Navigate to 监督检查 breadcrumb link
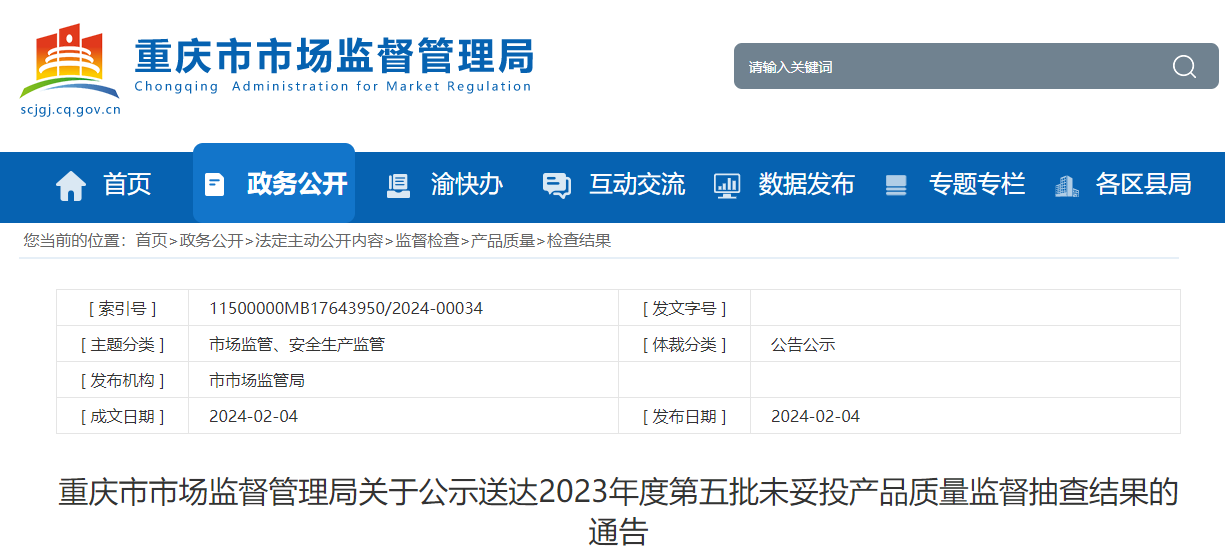 [x=427, y=241]
